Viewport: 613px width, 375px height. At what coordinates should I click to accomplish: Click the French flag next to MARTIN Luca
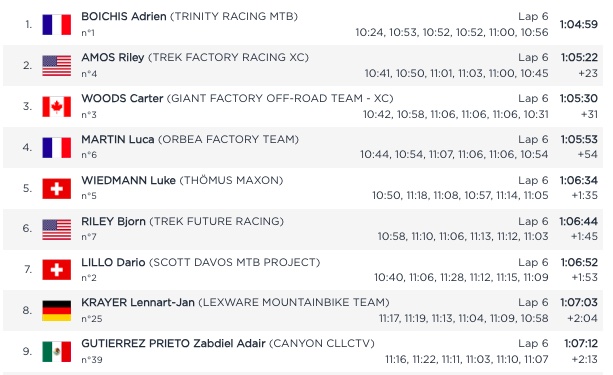pos(57,147)
